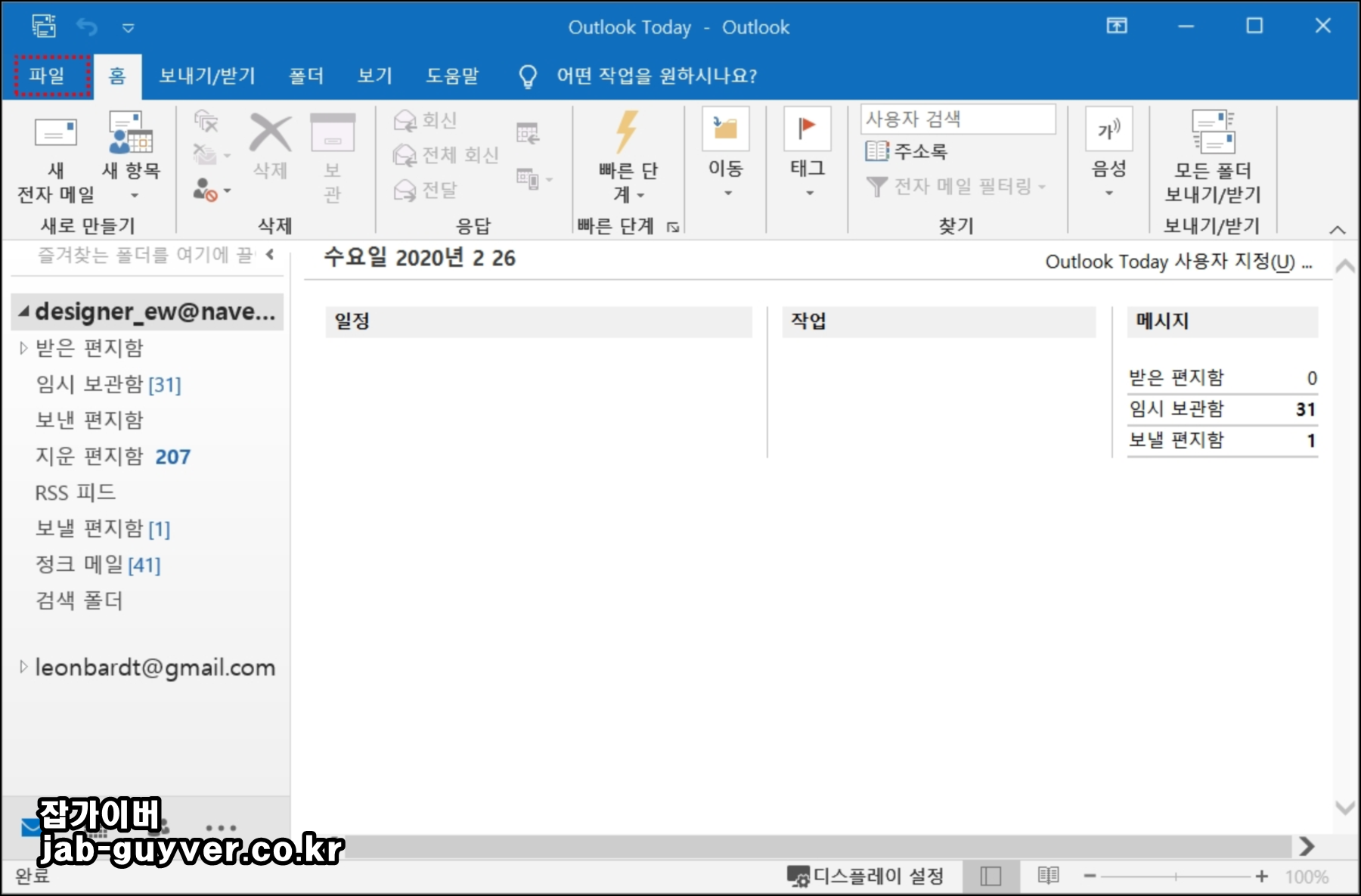Collapse the folder pane arrow
1361x896 pixels.
pyautogui.click(x=270, y=255)
